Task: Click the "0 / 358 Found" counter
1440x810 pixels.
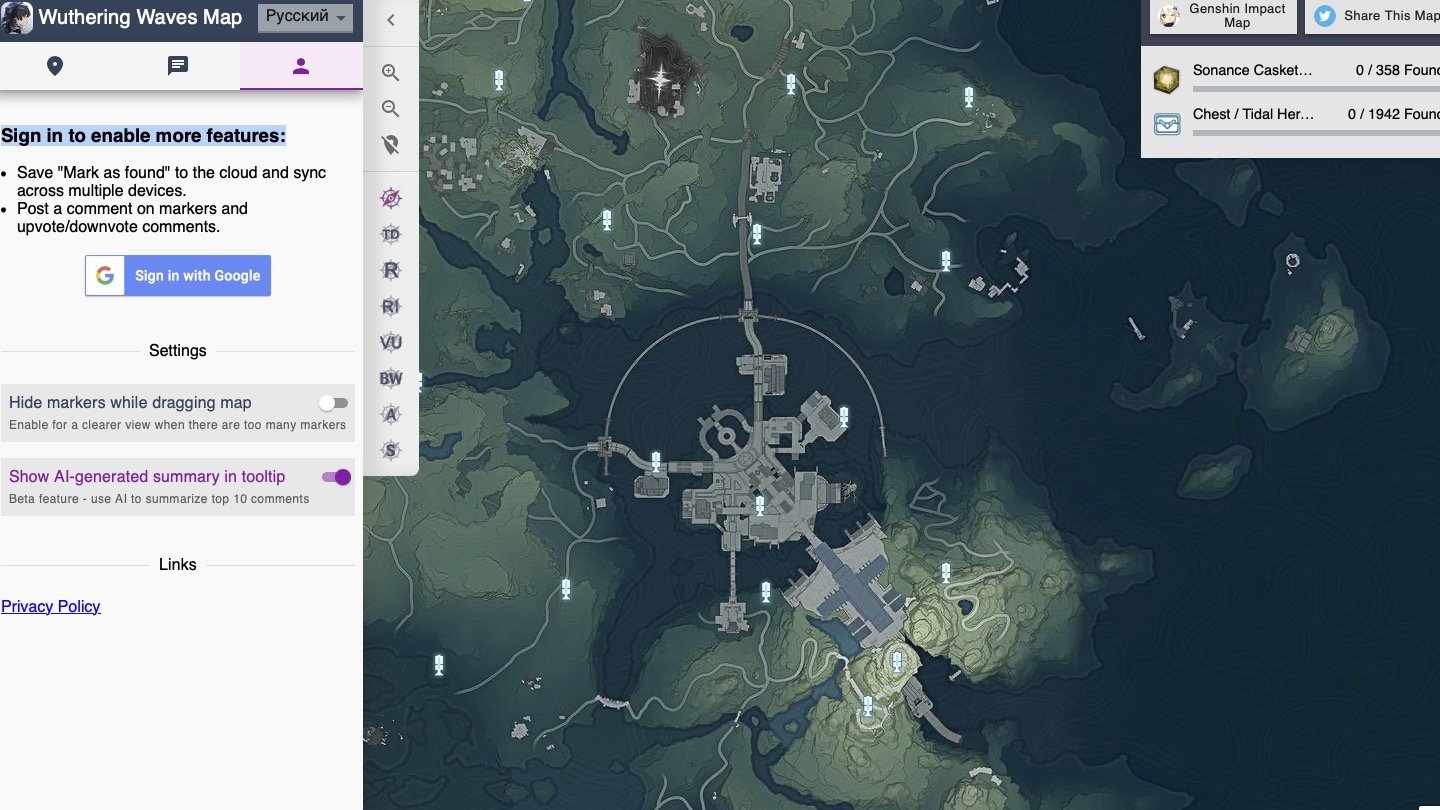Action: coord(1398,70)
